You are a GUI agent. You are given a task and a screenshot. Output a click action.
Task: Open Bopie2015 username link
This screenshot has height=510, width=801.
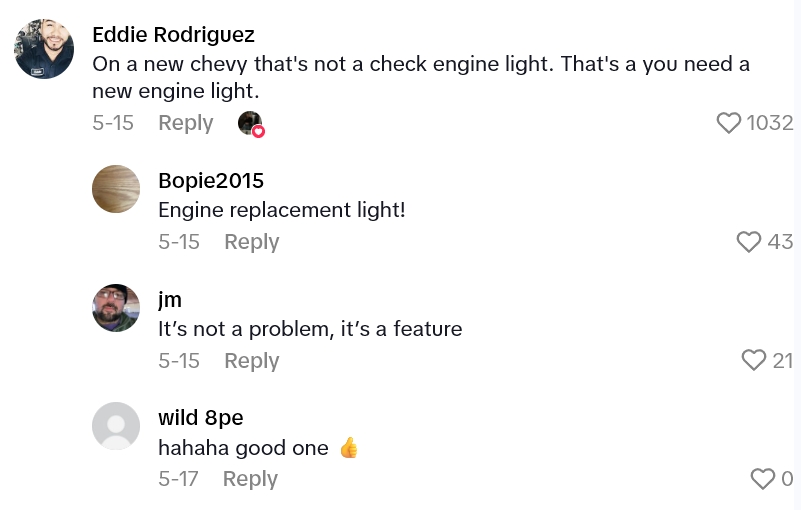pyautogui.click(x=211, y=181)
